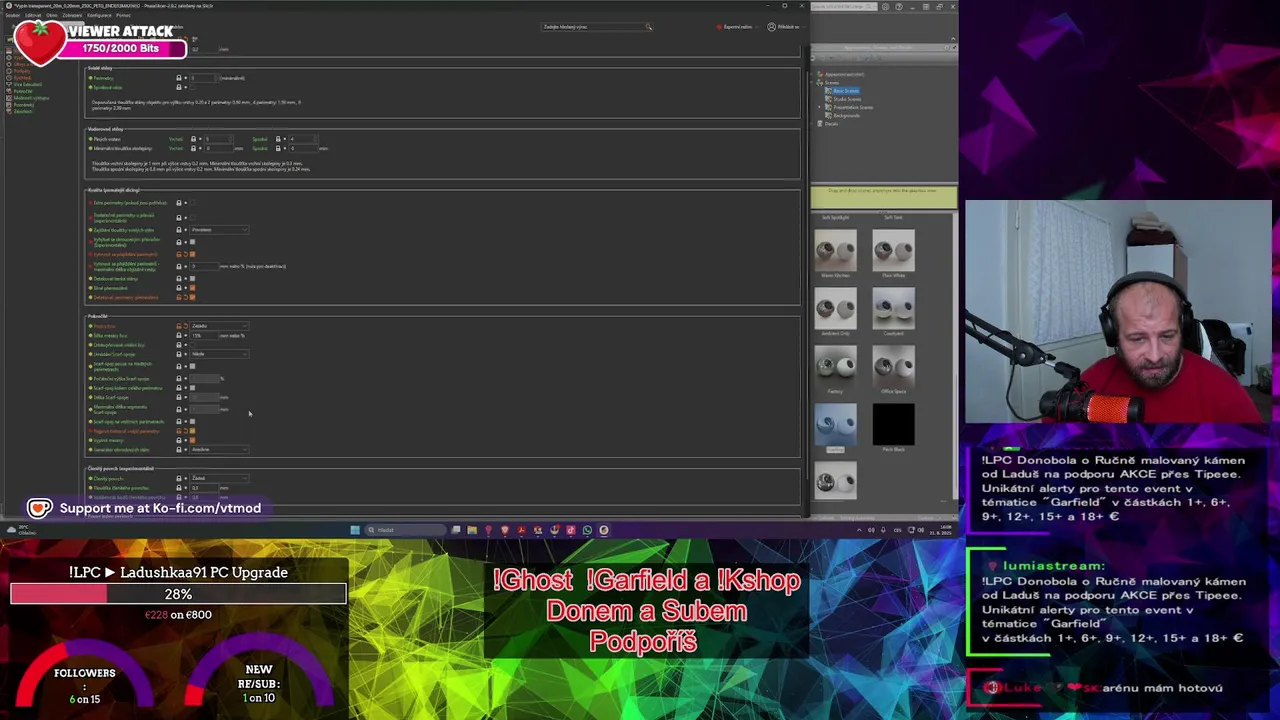Click the lock icon beside Perimetry
The height and width of the screenshot is (720, 1280).
[x=179, y=78]
